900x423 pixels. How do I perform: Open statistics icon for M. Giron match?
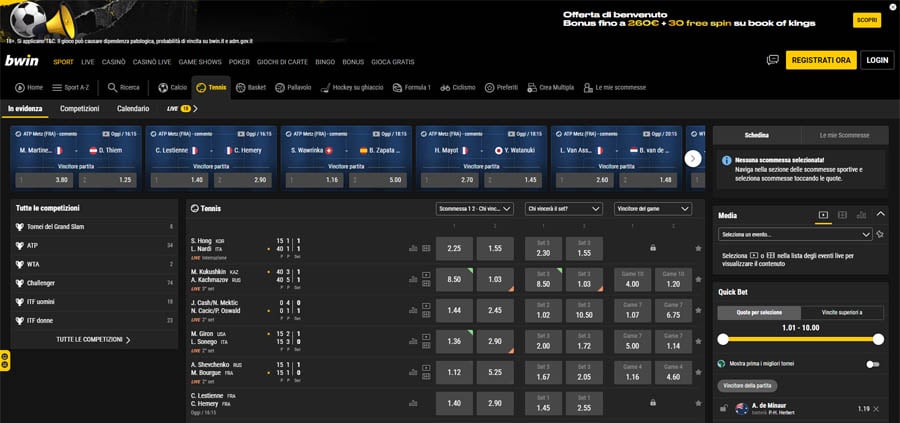(413, 341)
